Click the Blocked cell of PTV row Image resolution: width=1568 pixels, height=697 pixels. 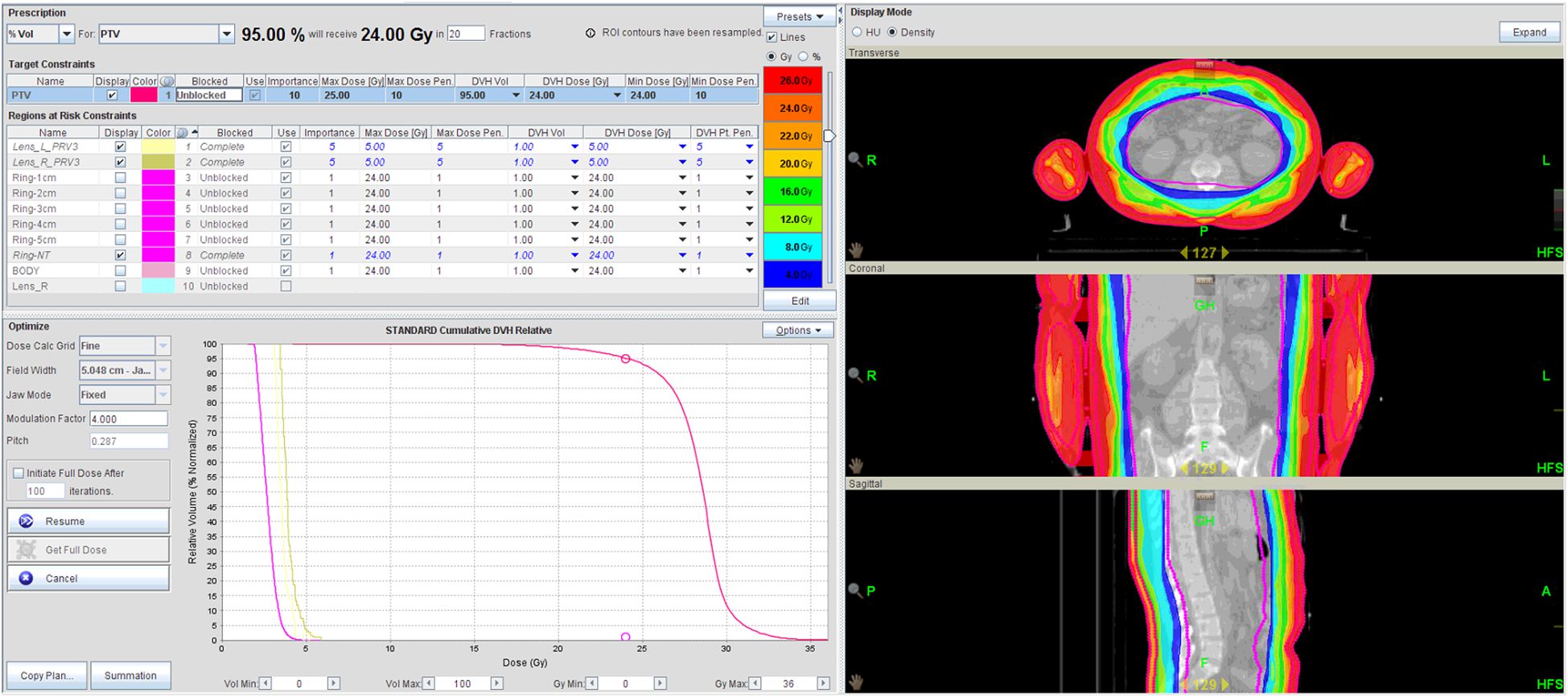click(x=209, y=95)
